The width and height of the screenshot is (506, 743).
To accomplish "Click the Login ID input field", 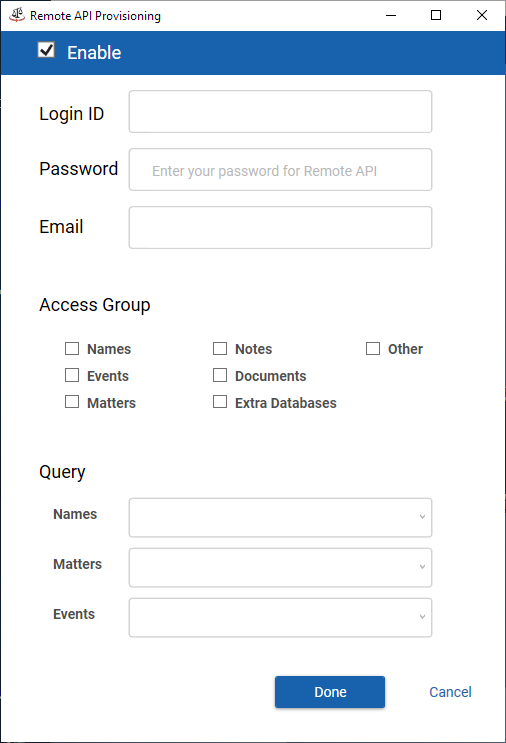I will tap(280, 112).
